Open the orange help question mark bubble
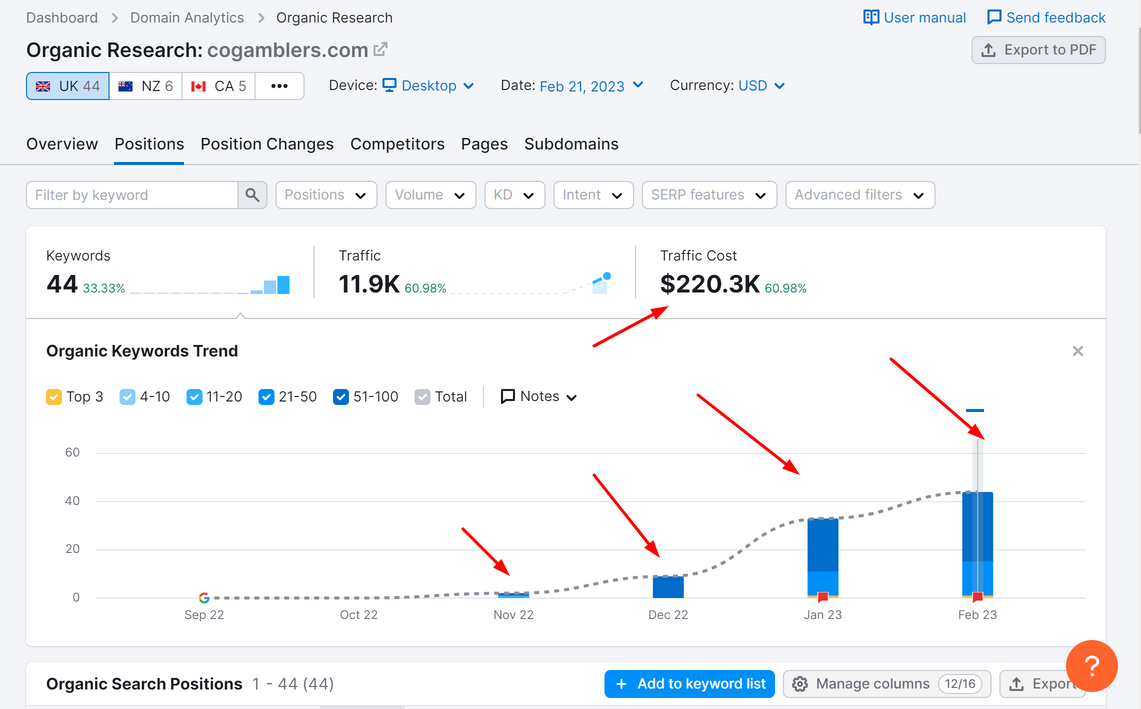 [x=1092, y=666]
